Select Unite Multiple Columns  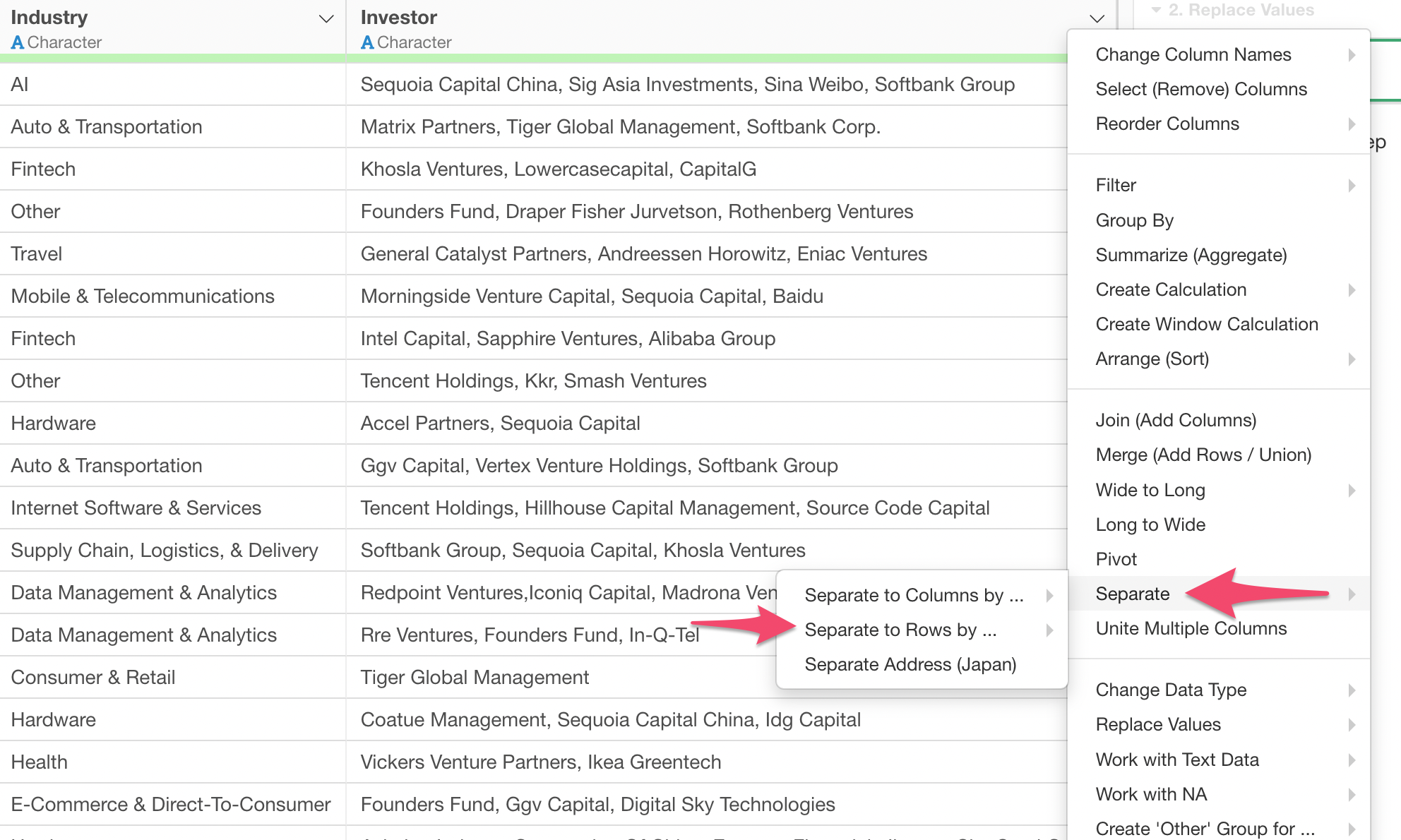point(1191,628)
